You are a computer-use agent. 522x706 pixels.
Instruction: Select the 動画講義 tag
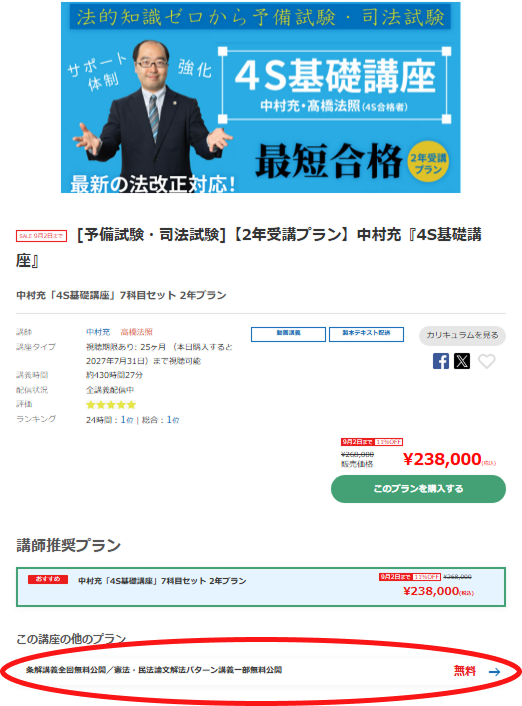pos(288,334)
